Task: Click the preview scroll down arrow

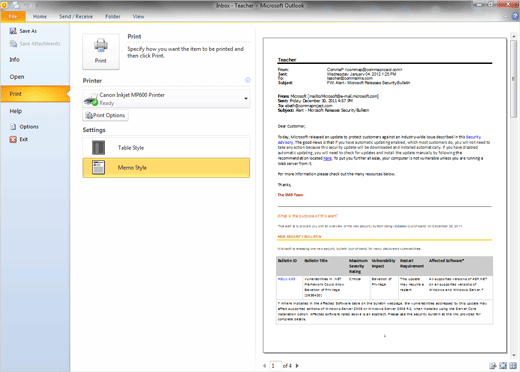Action: pos(514,355)
